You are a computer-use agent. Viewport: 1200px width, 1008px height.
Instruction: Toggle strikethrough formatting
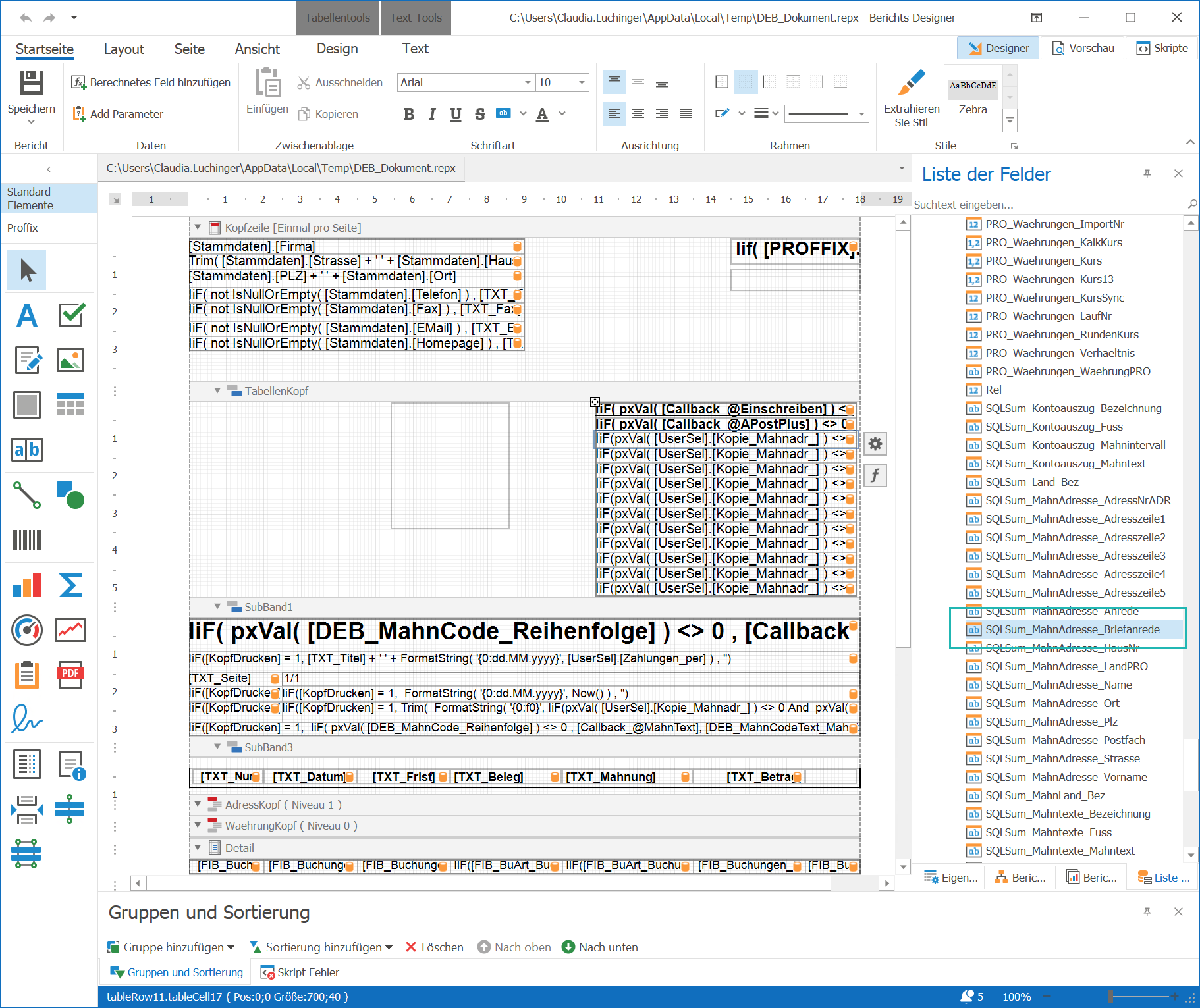479,114
